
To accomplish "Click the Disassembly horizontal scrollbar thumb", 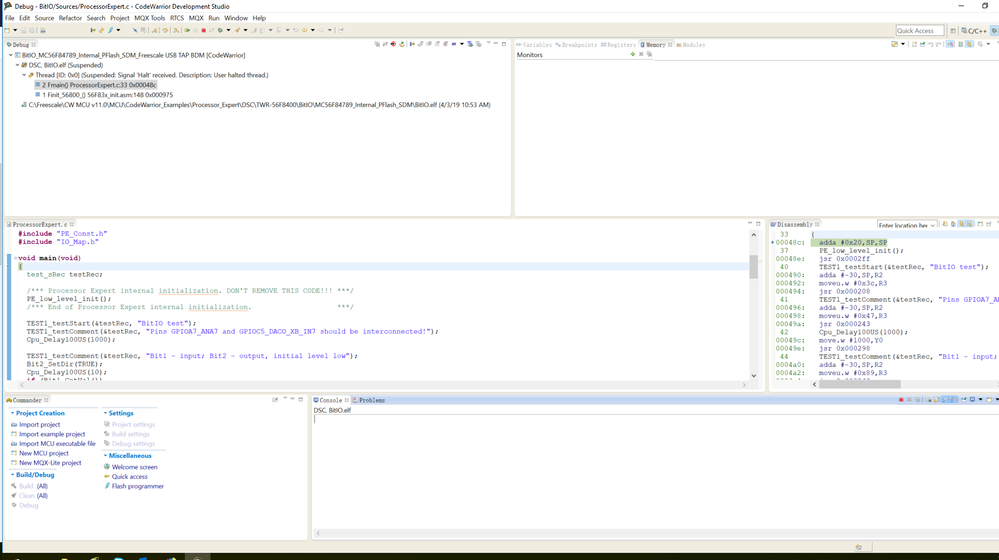I will pyautogui.click(x=859, y=384).
